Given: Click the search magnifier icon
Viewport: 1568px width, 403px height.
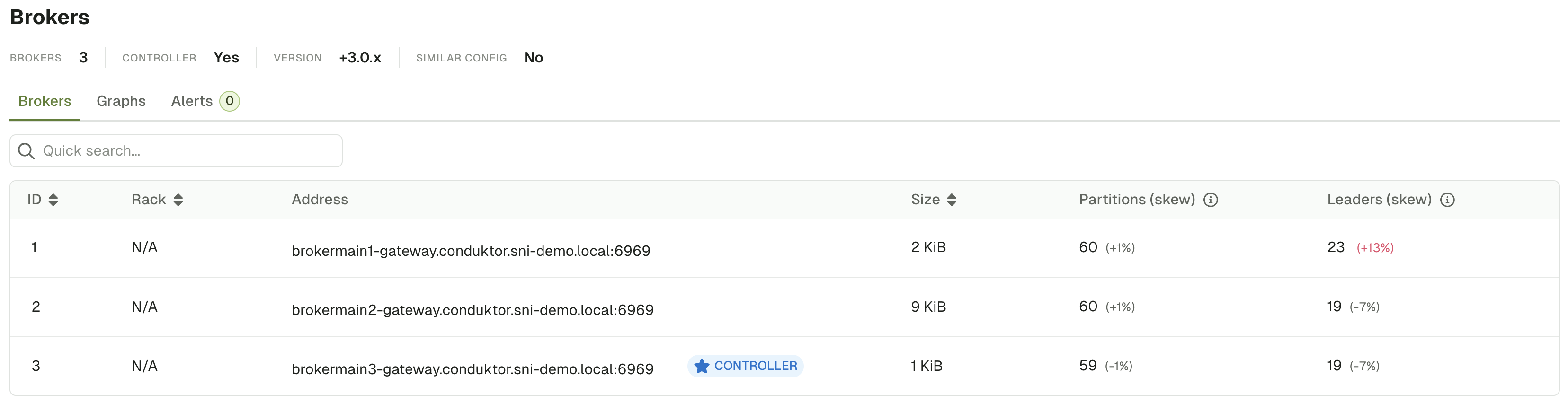Looking at the screenshot, I should [x=26, y=151].
